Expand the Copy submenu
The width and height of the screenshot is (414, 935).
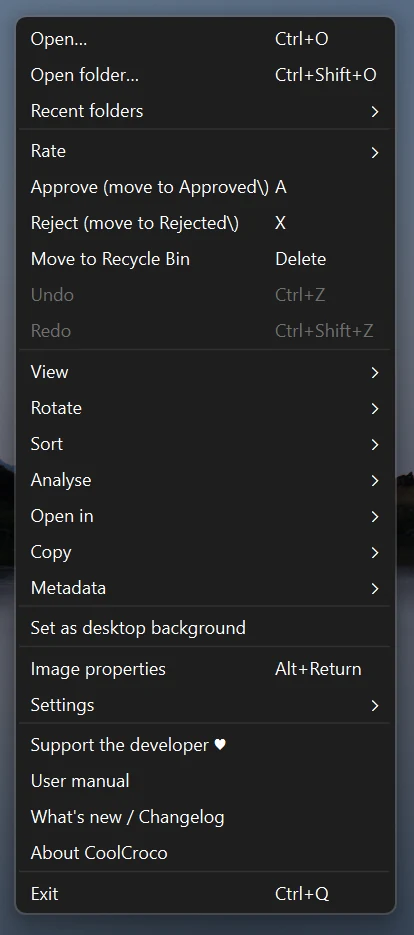pos(205,552)
